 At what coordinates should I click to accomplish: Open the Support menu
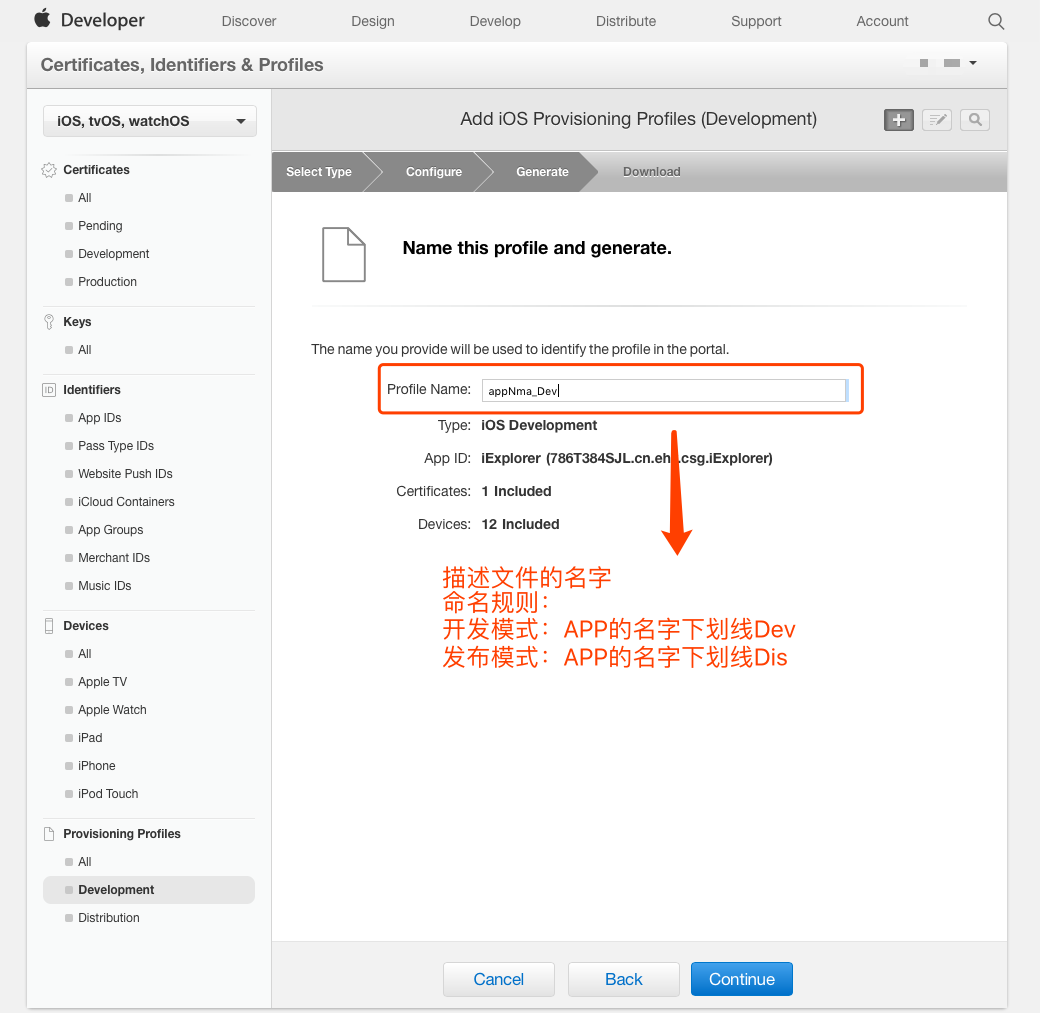pos(756,21)
